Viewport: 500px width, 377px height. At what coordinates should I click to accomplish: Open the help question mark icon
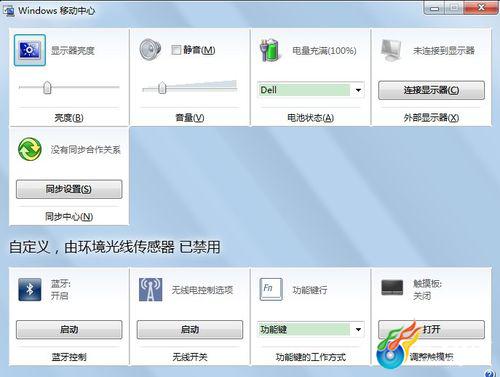(x=489, y=373)
